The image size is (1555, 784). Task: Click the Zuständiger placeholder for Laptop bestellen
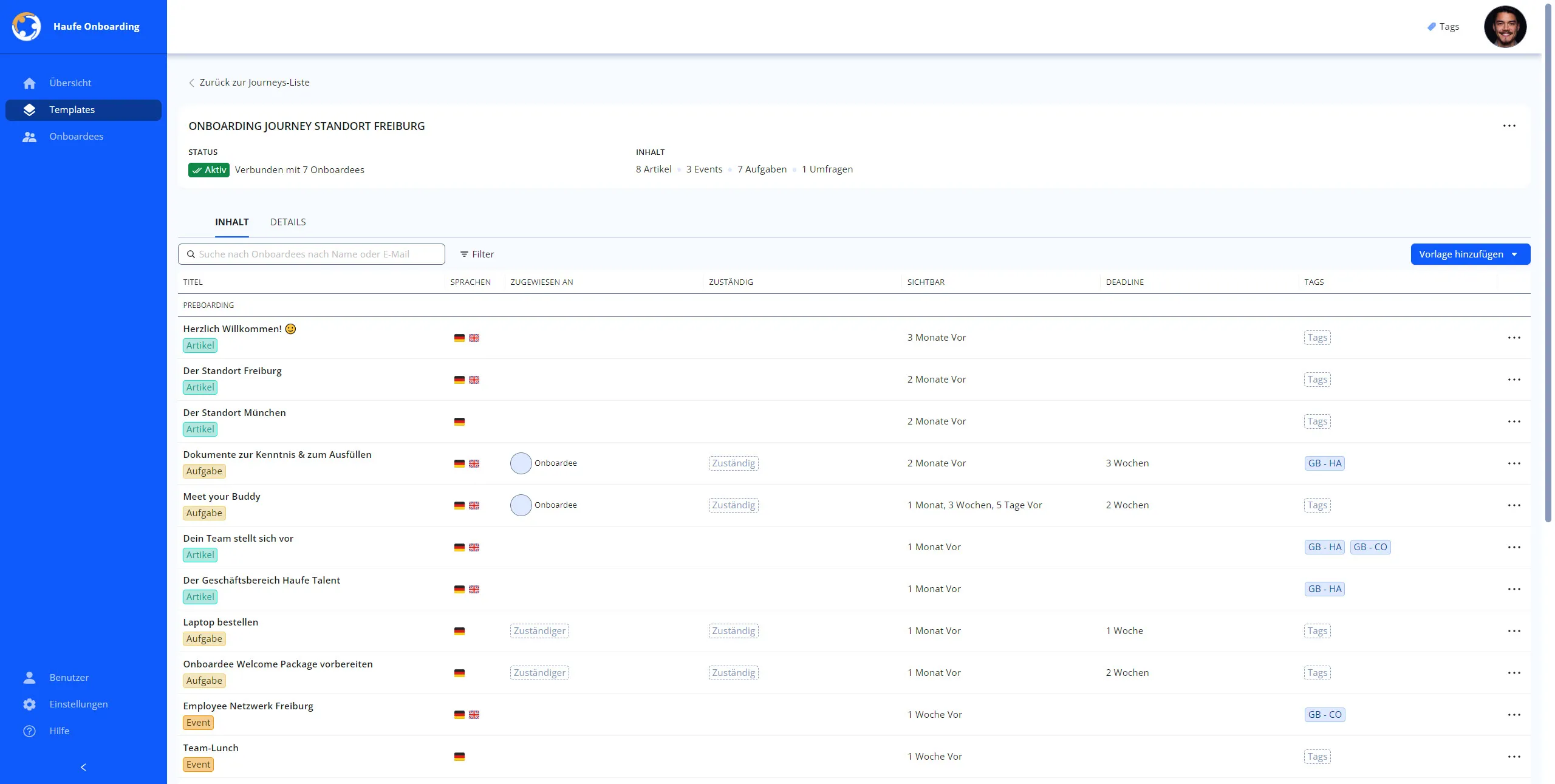coord(539,631)
